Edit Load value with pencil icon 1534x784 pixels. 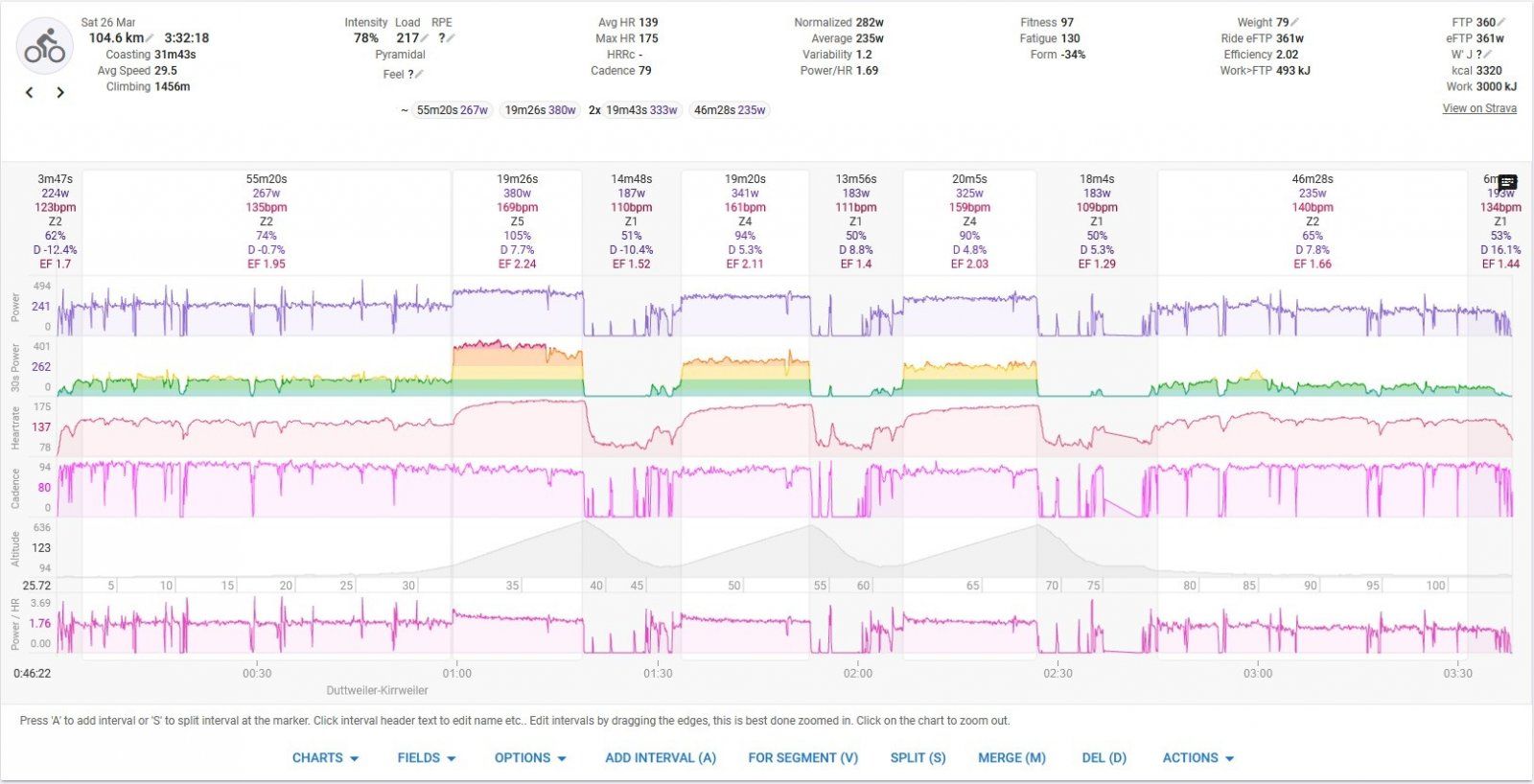(425, 38)
